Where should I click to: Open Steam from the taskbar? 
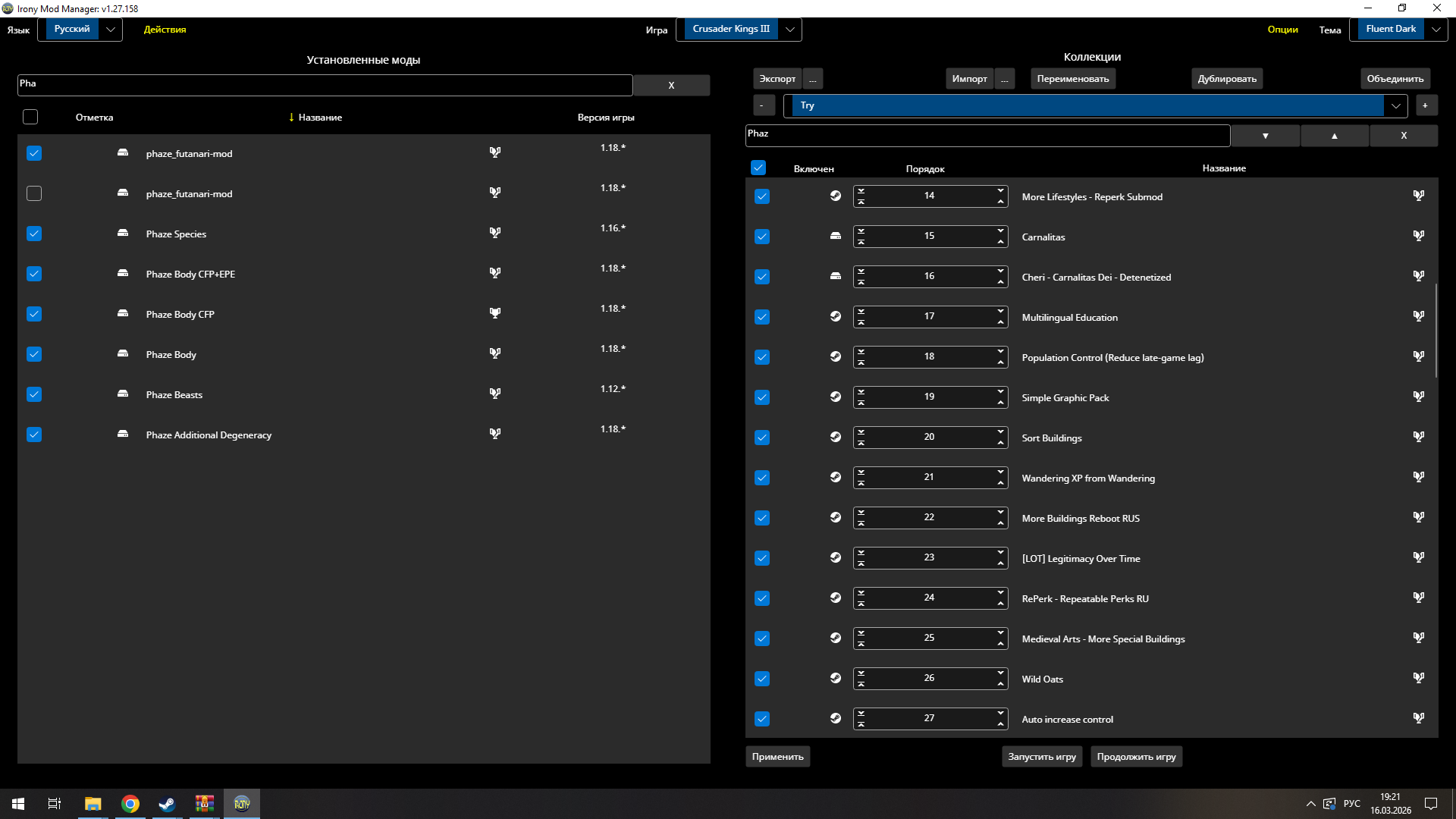pyautogui.click(x=167, y=804)
